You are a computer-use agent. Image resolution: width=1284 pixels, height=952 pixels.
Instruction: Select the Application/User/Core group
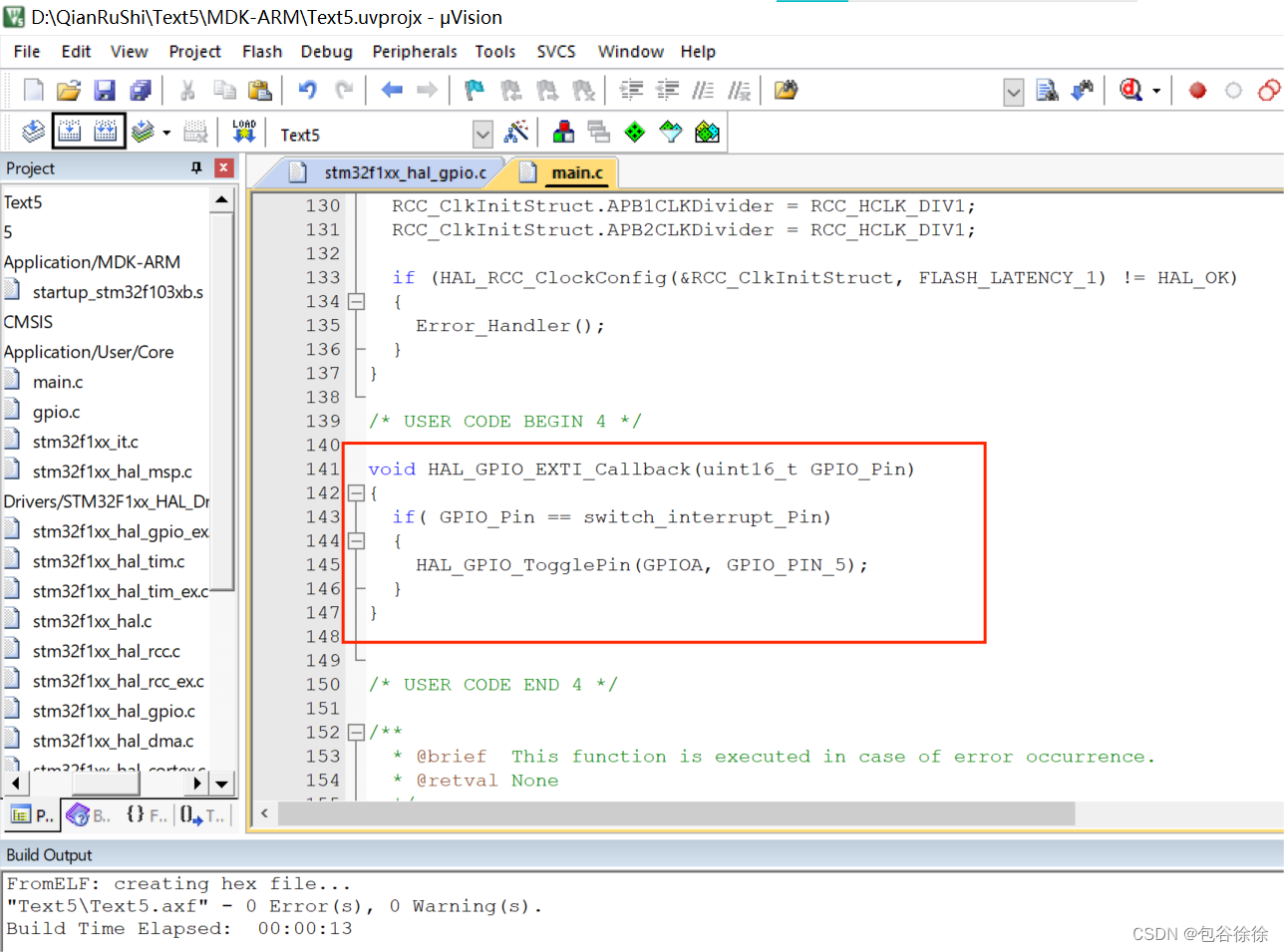pos(89,352)
